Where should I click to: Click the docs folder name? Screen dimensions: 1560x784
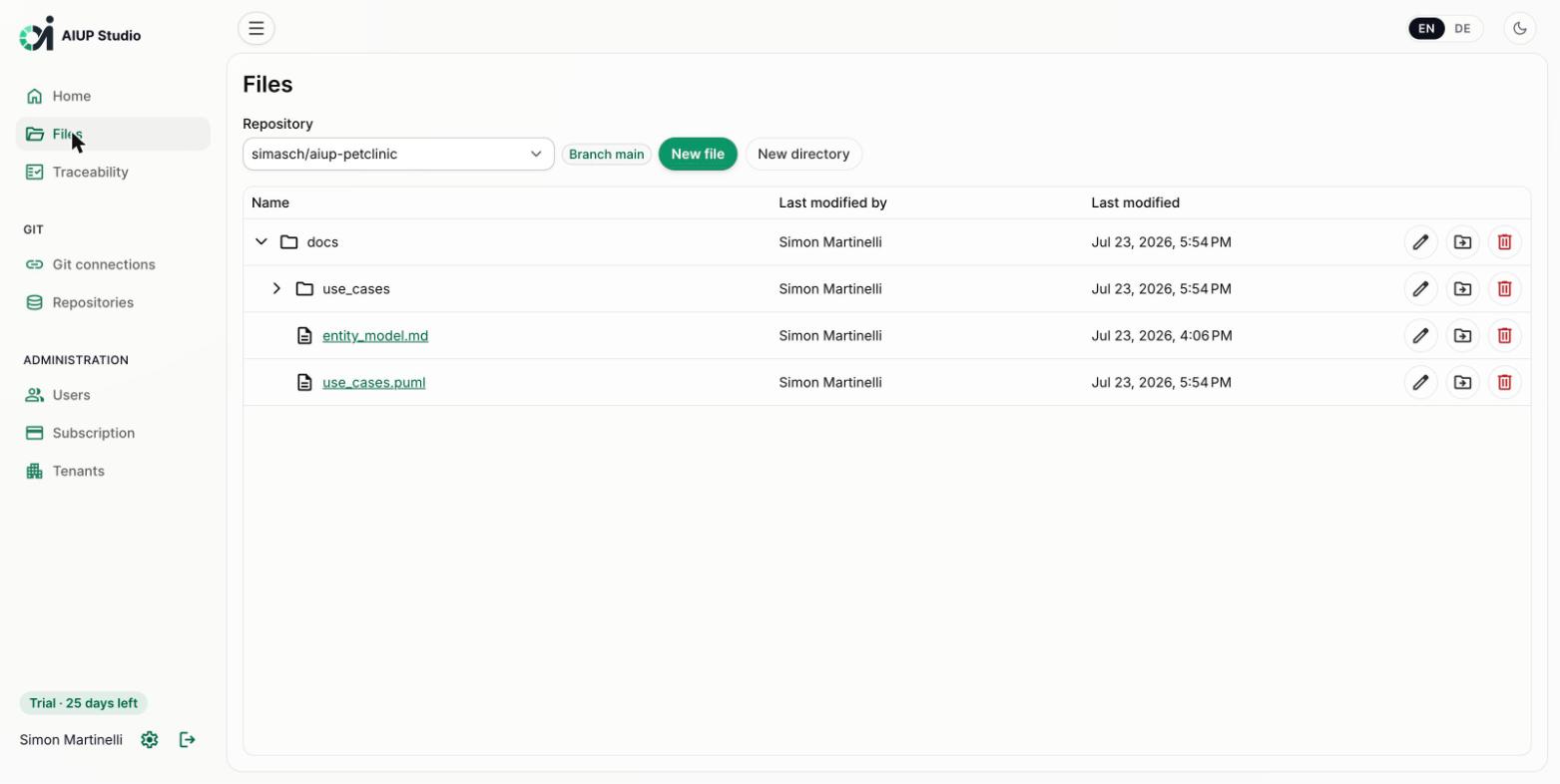(x=322, y=242)
